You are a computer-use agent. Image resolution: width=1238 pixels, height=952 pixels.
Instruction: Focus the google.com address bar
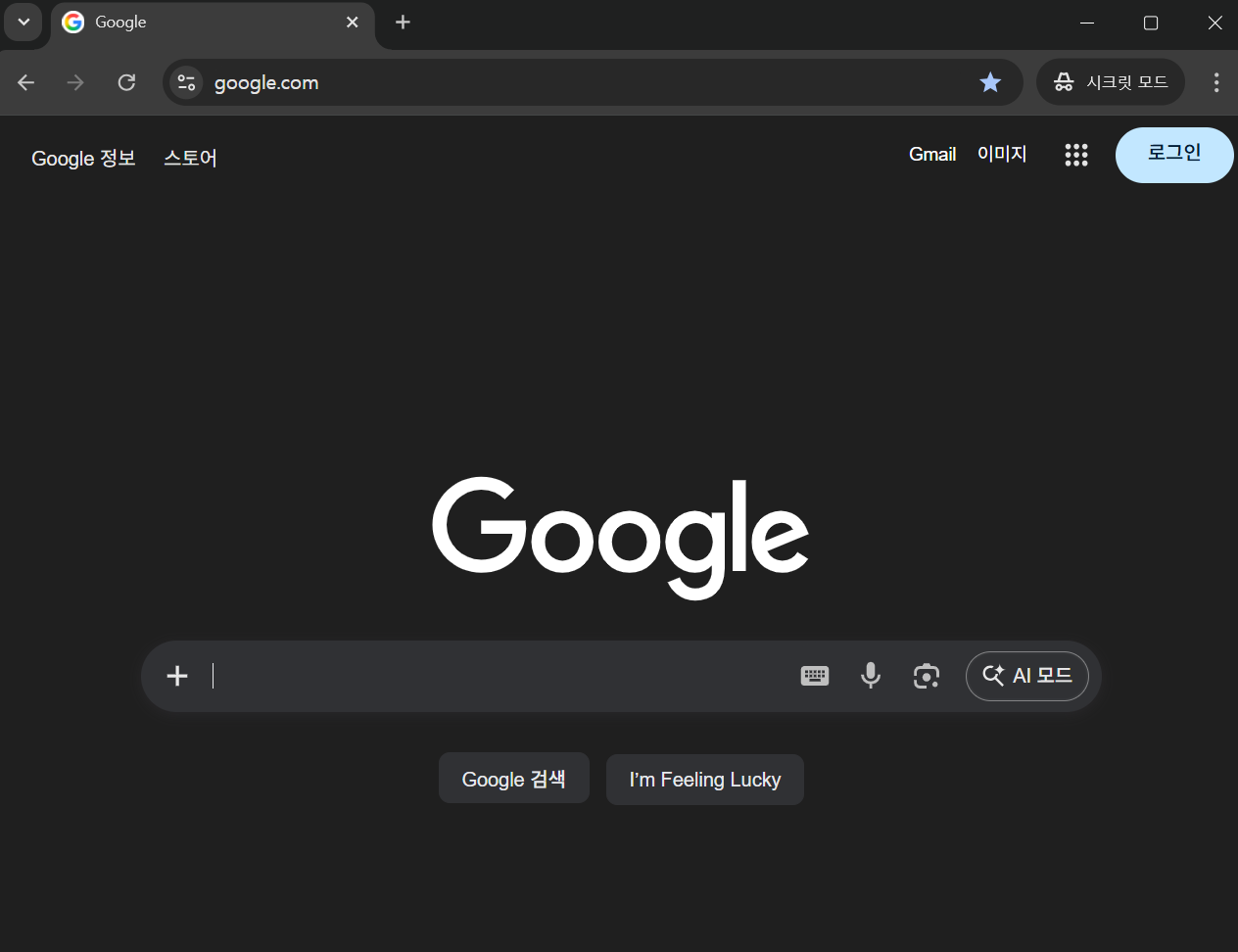593,82
